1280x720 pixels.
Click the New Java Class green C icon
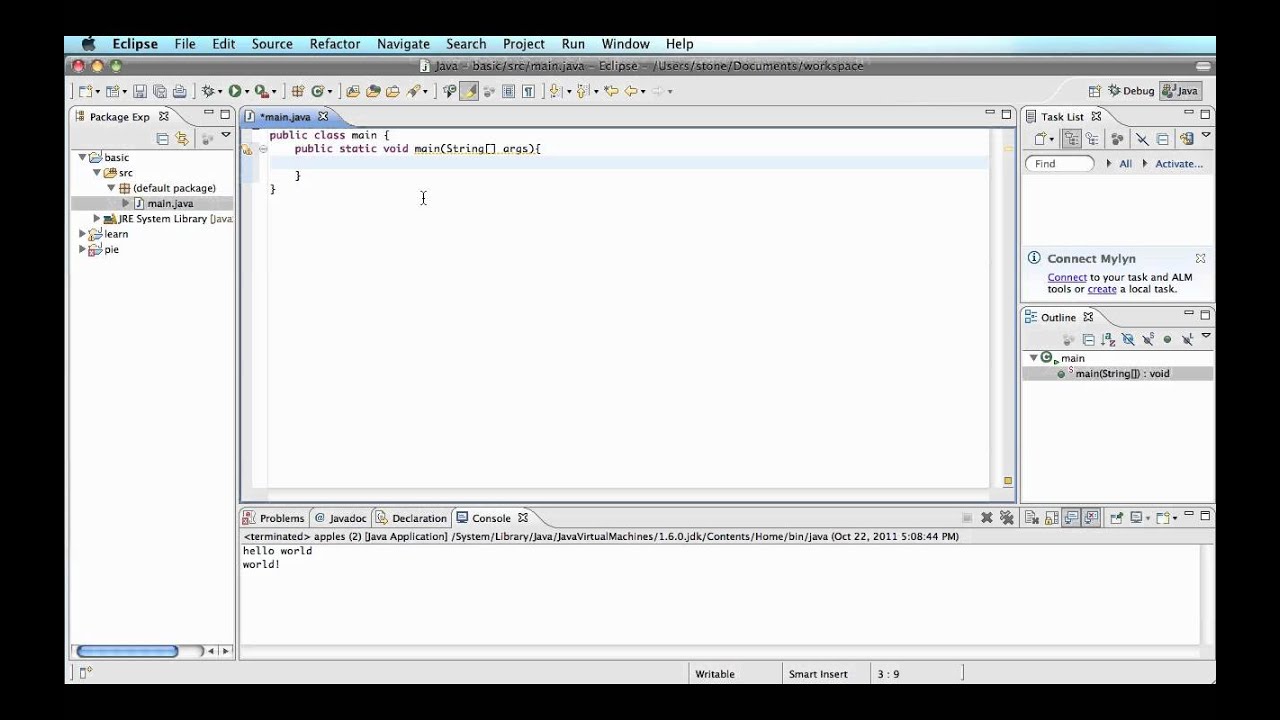tap(316, 91)
